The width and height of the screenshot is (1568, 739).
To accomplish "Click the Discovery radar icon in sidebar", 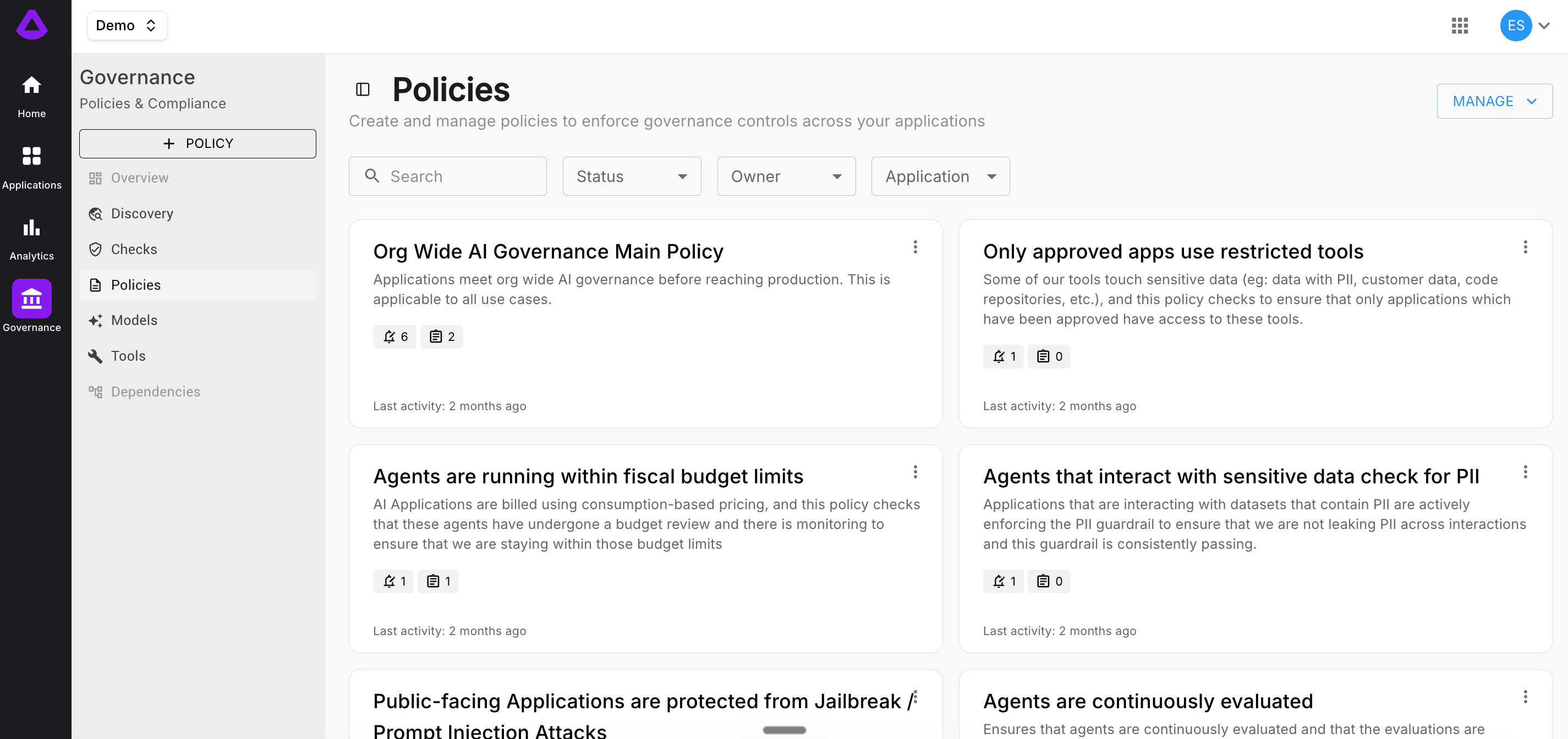I will tap(96, 214).
